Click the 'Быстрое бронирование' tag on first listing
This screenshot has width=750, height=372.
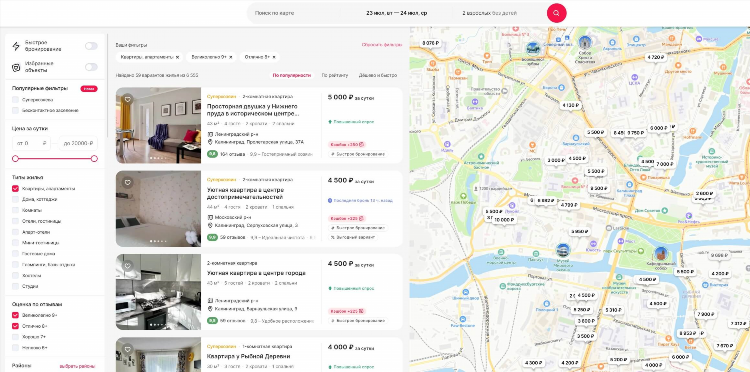[x=357, y=154]
